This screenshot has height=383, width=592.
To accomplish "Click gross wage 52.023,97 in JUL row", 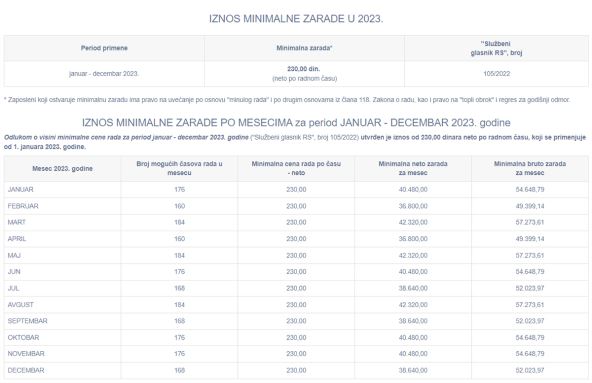I will 530,288.
